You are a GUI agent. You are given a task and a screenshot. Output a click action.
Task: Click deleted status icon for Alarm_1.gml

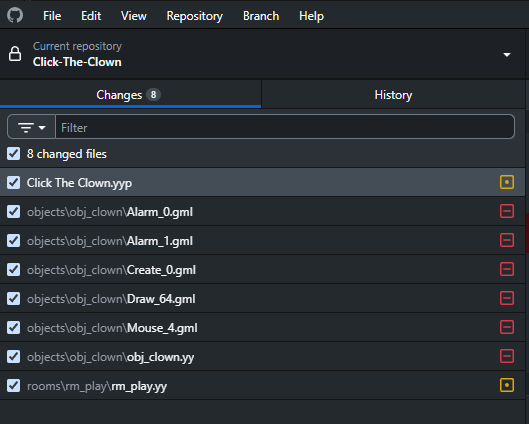click(507, 240)
